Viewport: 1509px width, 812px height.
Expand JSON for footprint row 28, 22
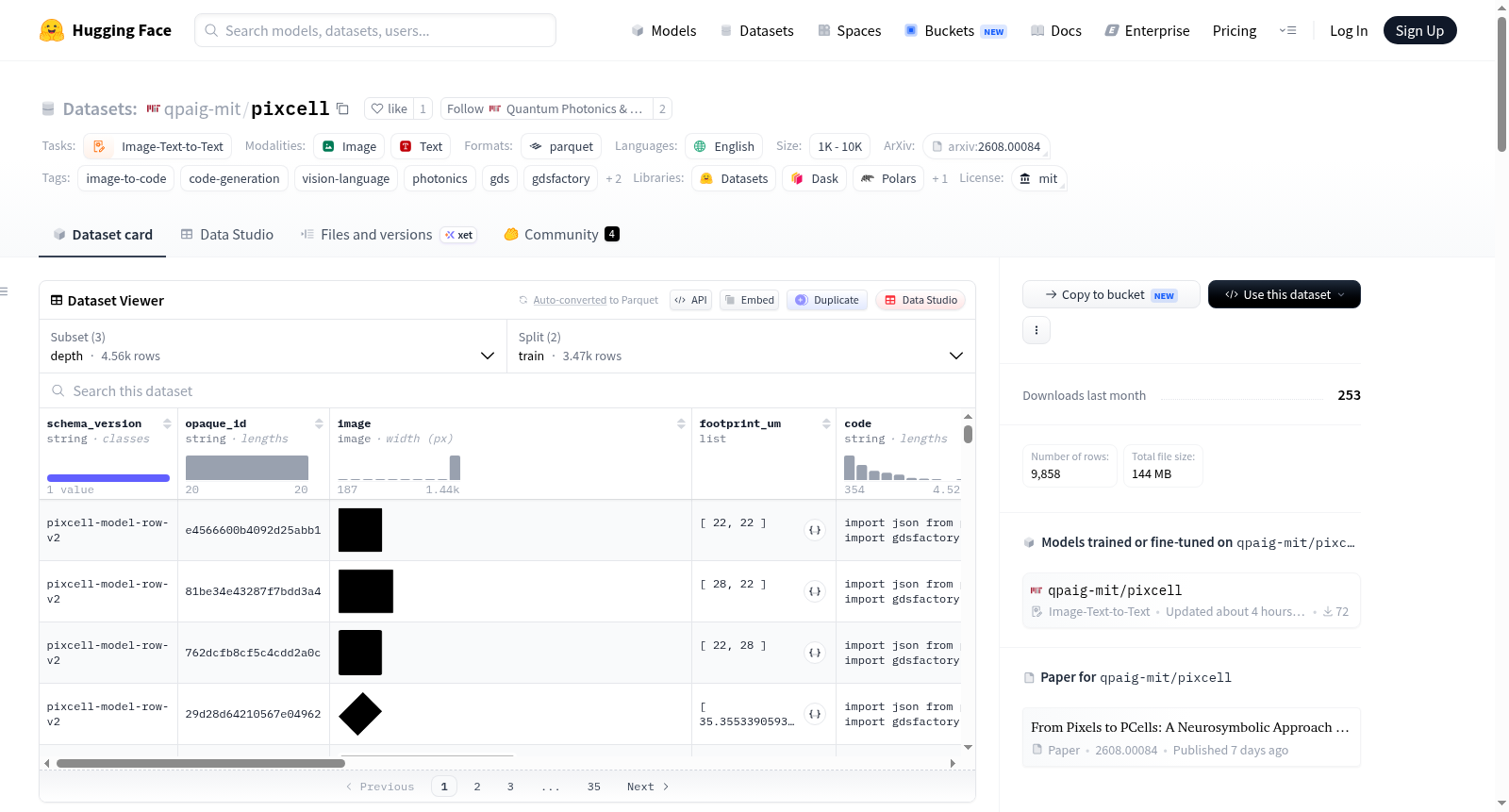[x=815, y=591]
